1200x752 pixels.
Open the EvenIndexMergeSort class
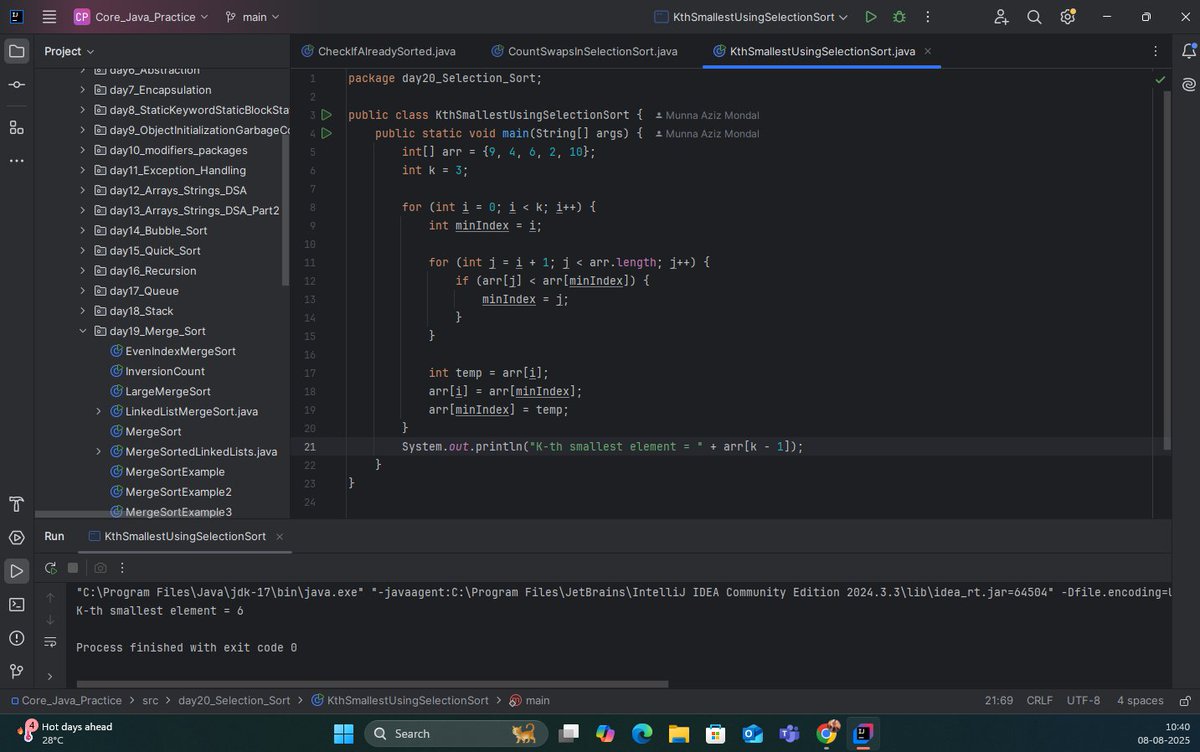[x=180, y=351]
